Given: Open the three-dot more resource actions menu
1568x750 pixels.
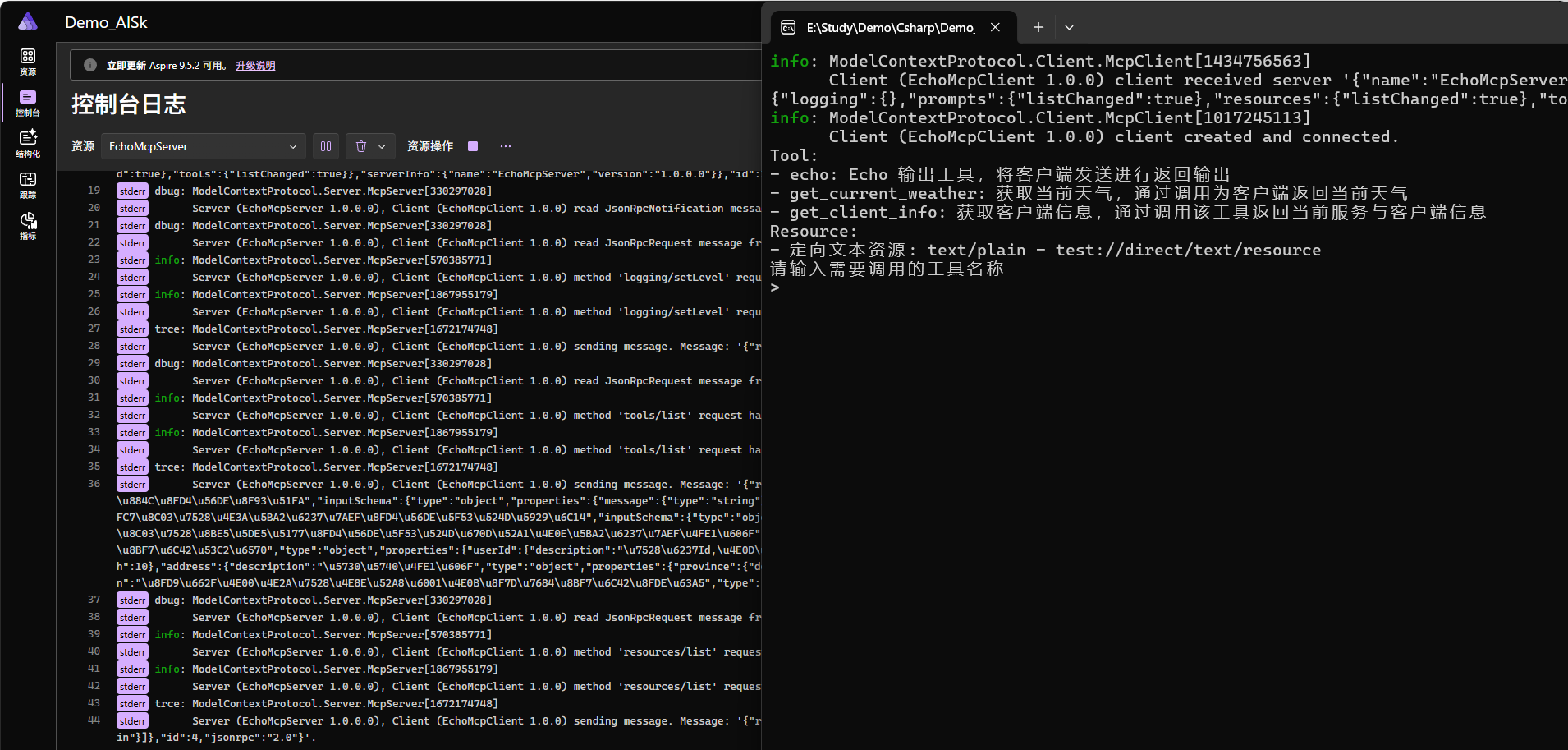Looking at the screenshot, I should [x=506, y=146].
